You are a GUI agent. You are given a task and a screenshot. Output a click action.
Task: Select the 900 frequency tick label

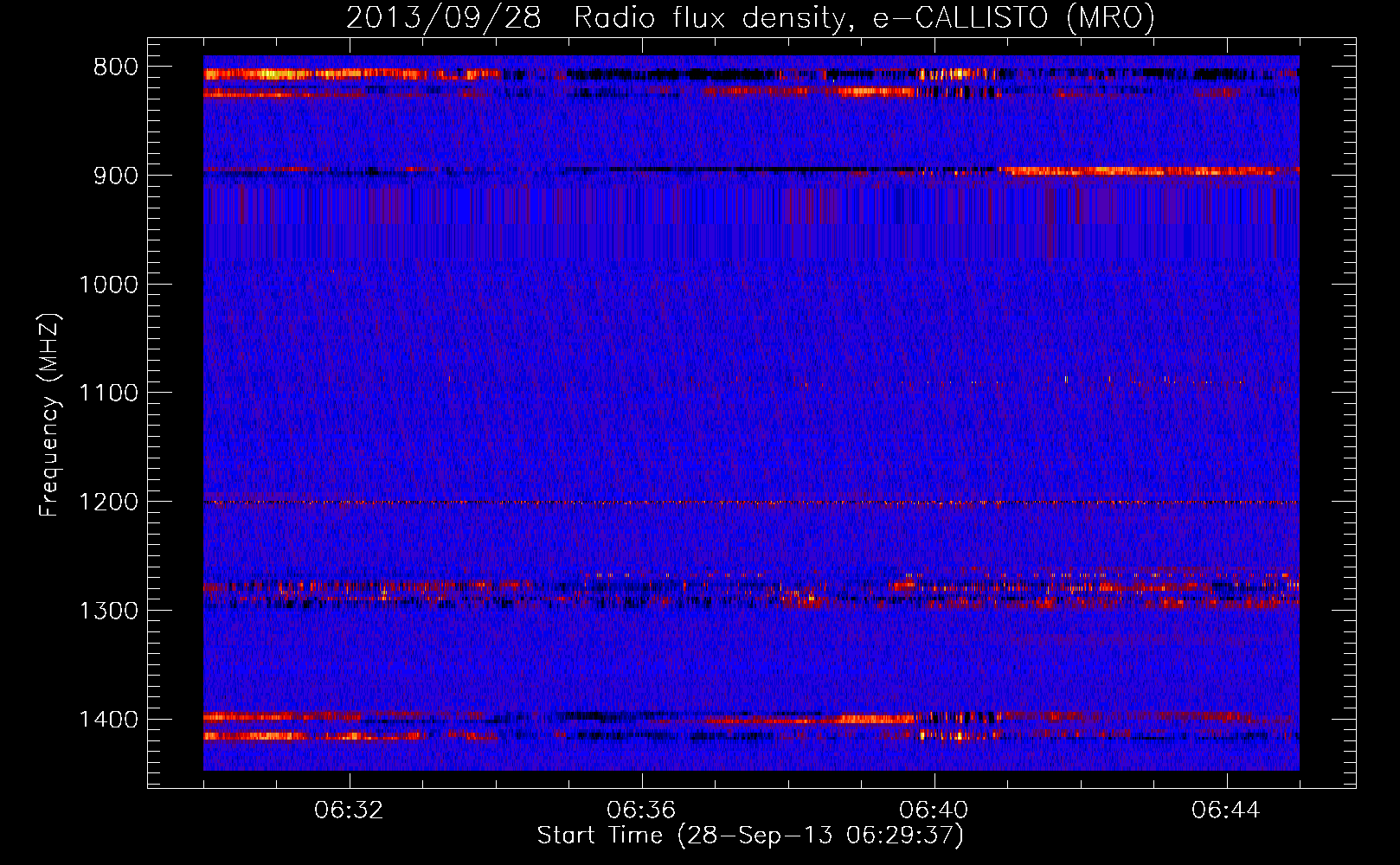pos(115,176)
